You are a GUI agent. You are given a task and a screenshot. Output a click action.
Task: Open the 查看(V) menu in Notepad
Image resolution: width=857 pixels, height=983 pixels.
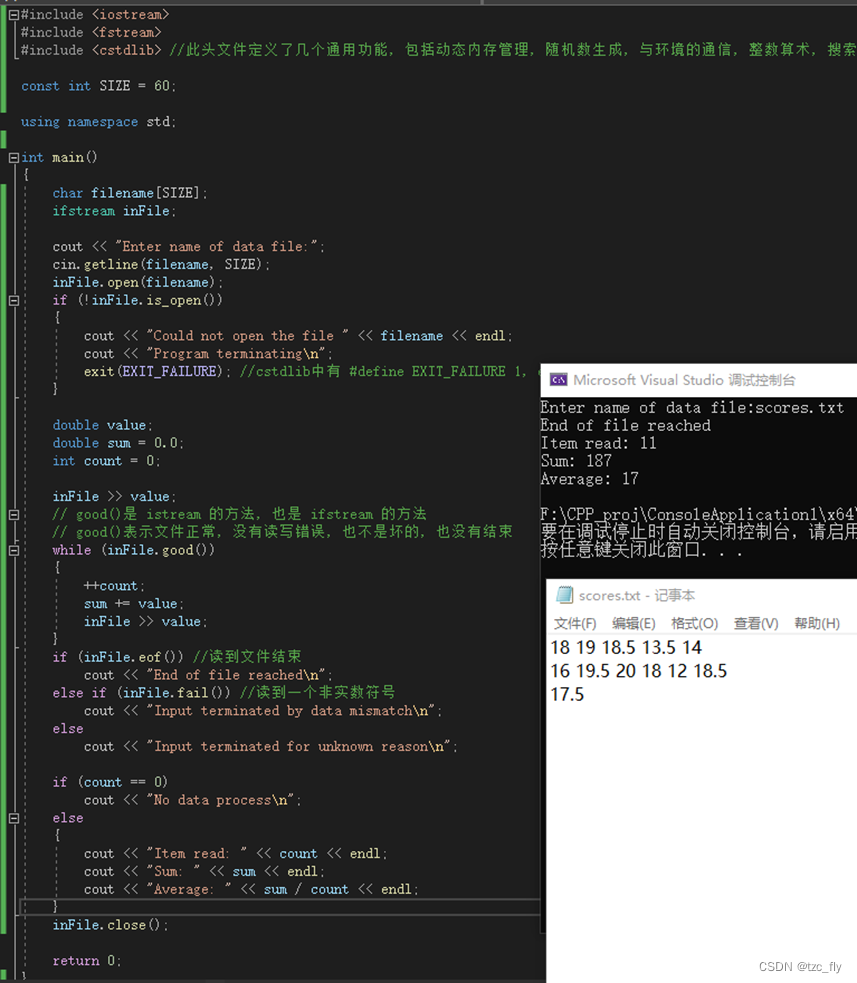pos(756,624)
